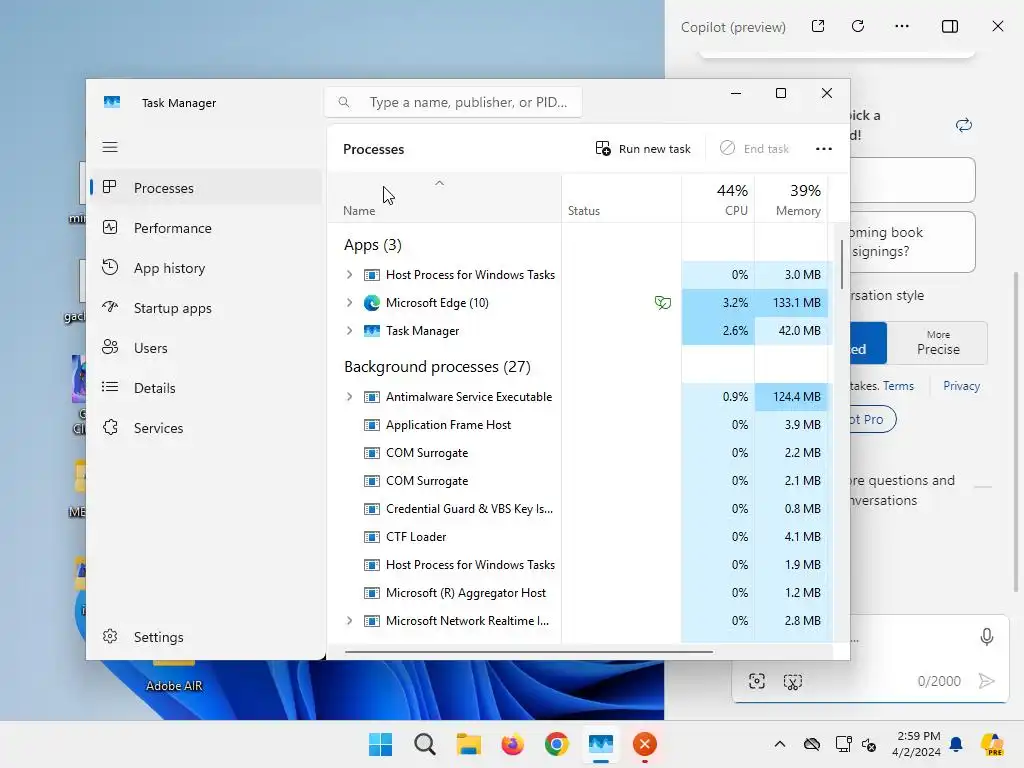Open the App history page
The width and height of the screenshot is (1024, 768).
tap(206, 268)
